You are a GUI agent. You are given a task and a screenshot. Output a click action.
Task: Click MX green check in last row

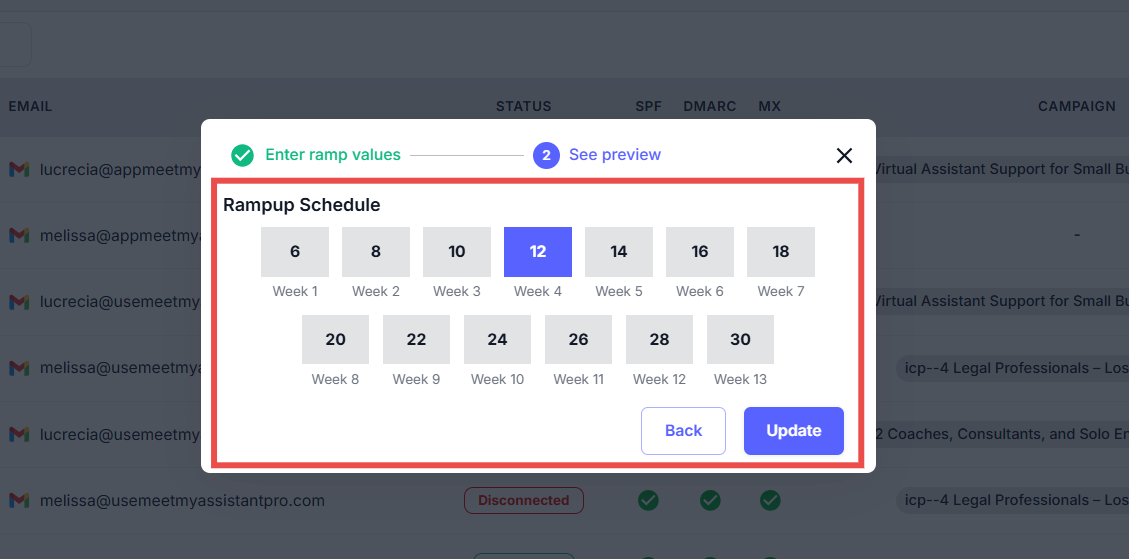click(770, 499)
